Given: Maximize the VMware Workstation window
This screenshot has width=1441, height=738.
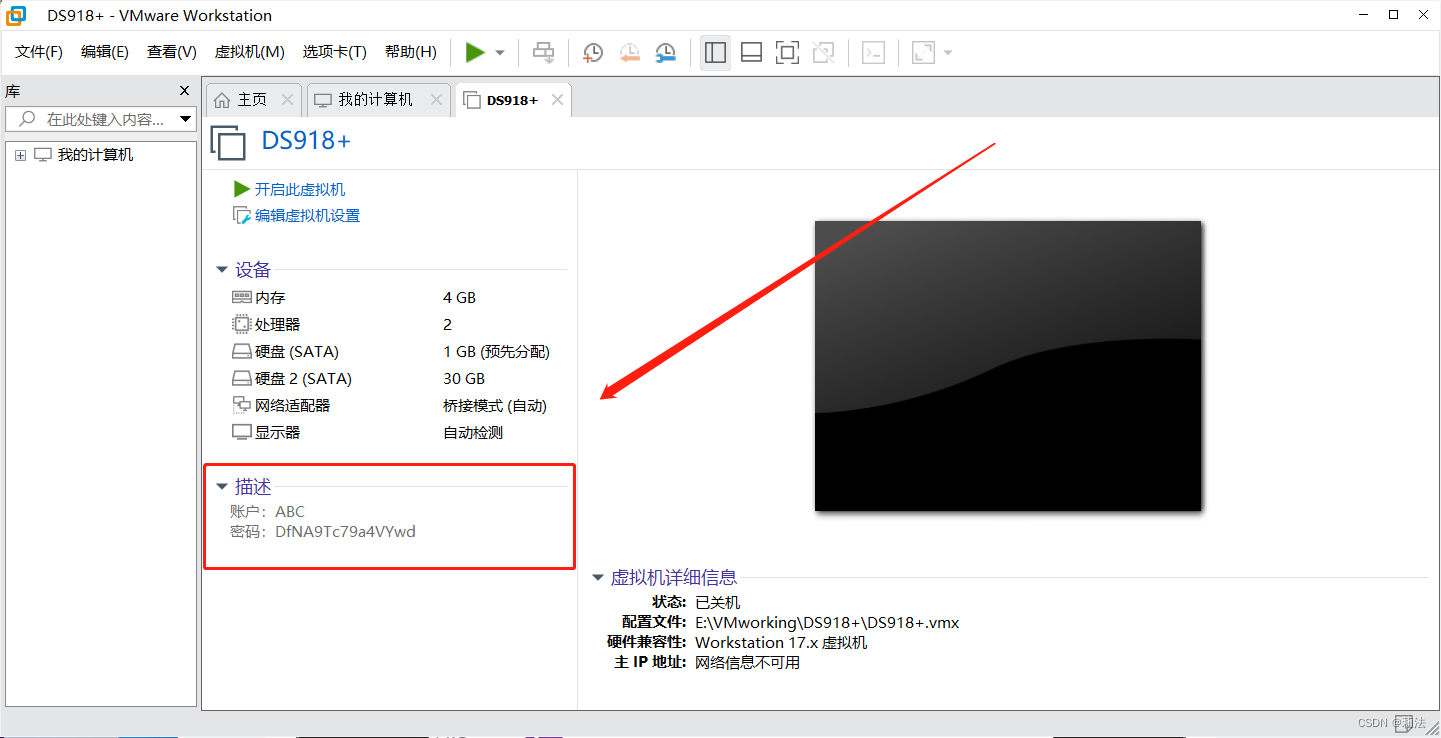Looking at the screenshot, I should click(x=1393, y=14).
